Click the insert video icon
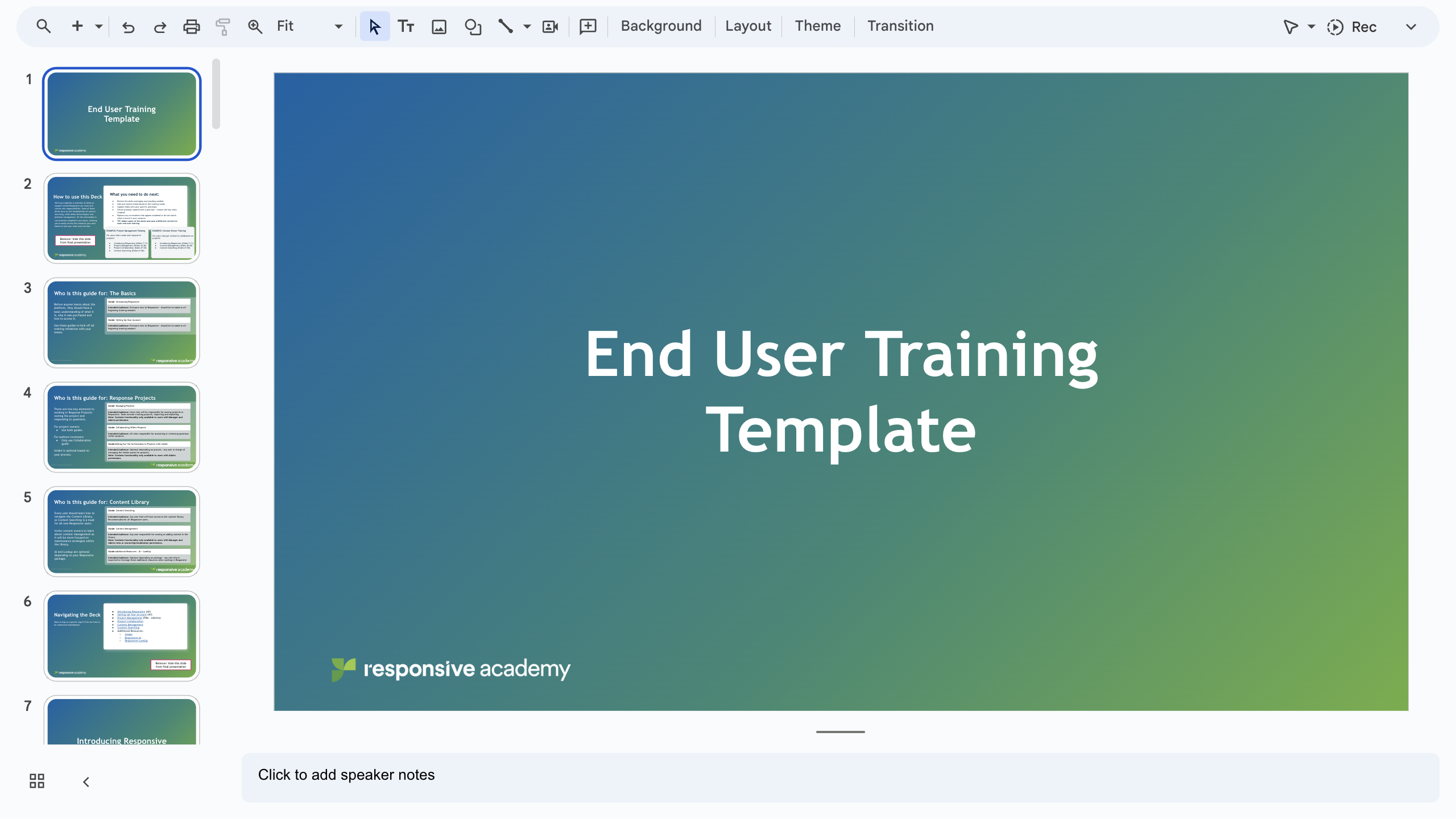The width and height of the screenshot is (1456, 819). [x=550, y=27]
